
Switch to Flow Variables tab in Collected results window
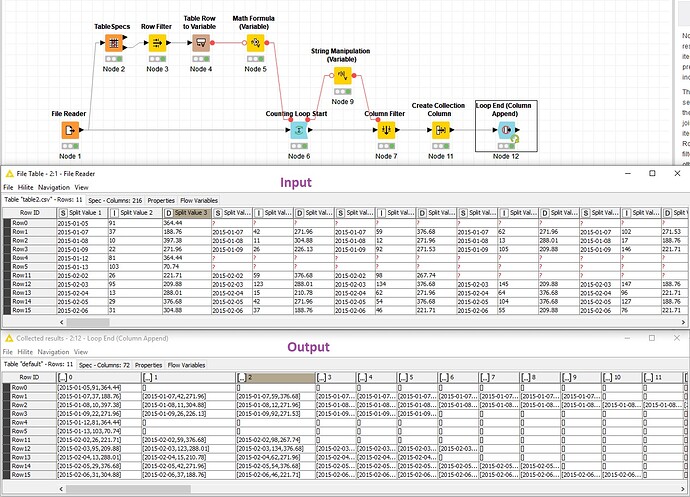click(186, 365)
